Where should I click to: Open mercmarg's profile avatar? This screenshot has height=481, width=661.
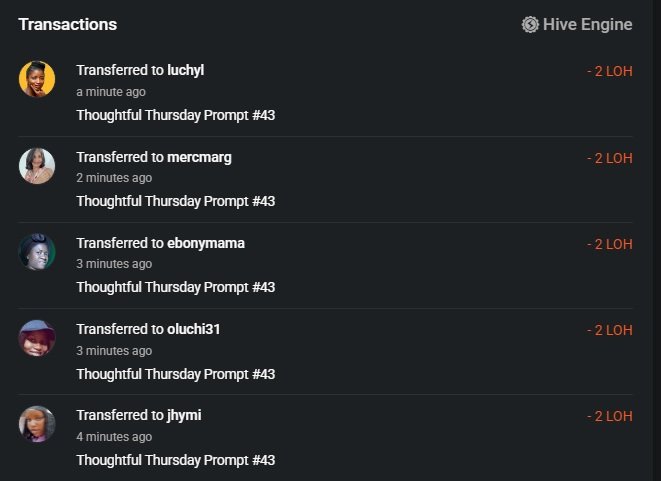point(37,166)
